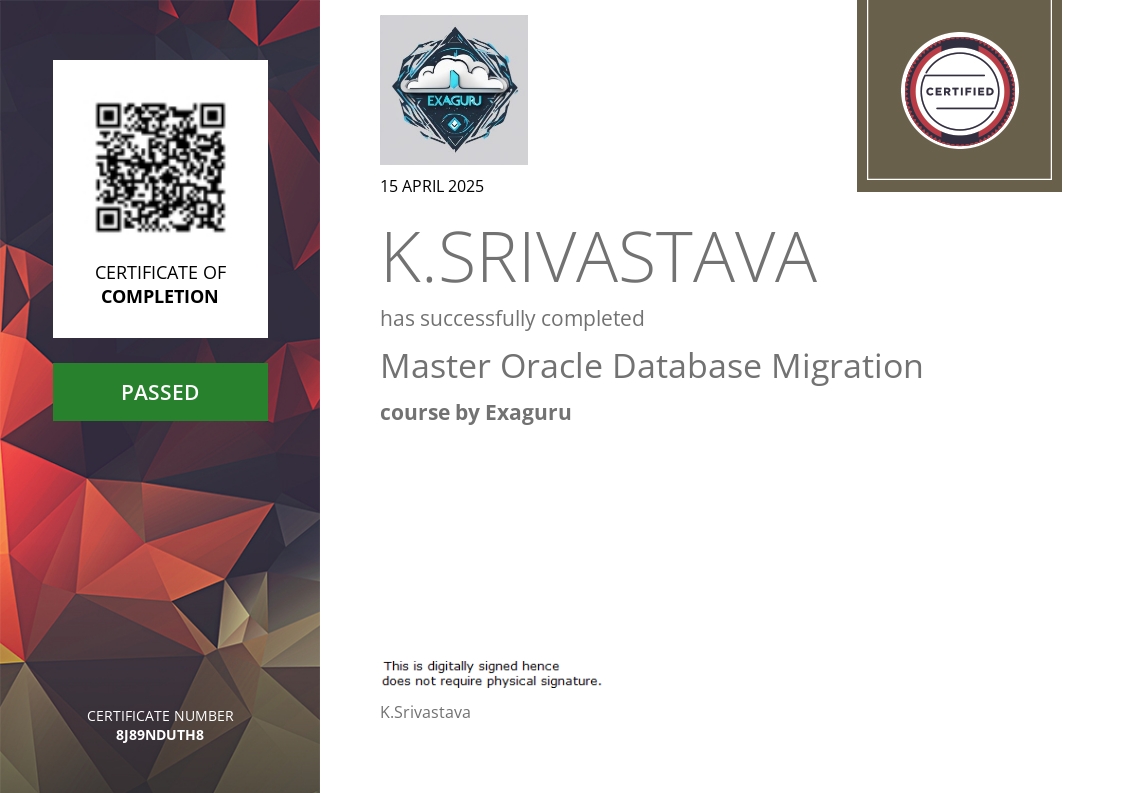
Task: Click the green PASSED badge
Action: tap(160, 392)
